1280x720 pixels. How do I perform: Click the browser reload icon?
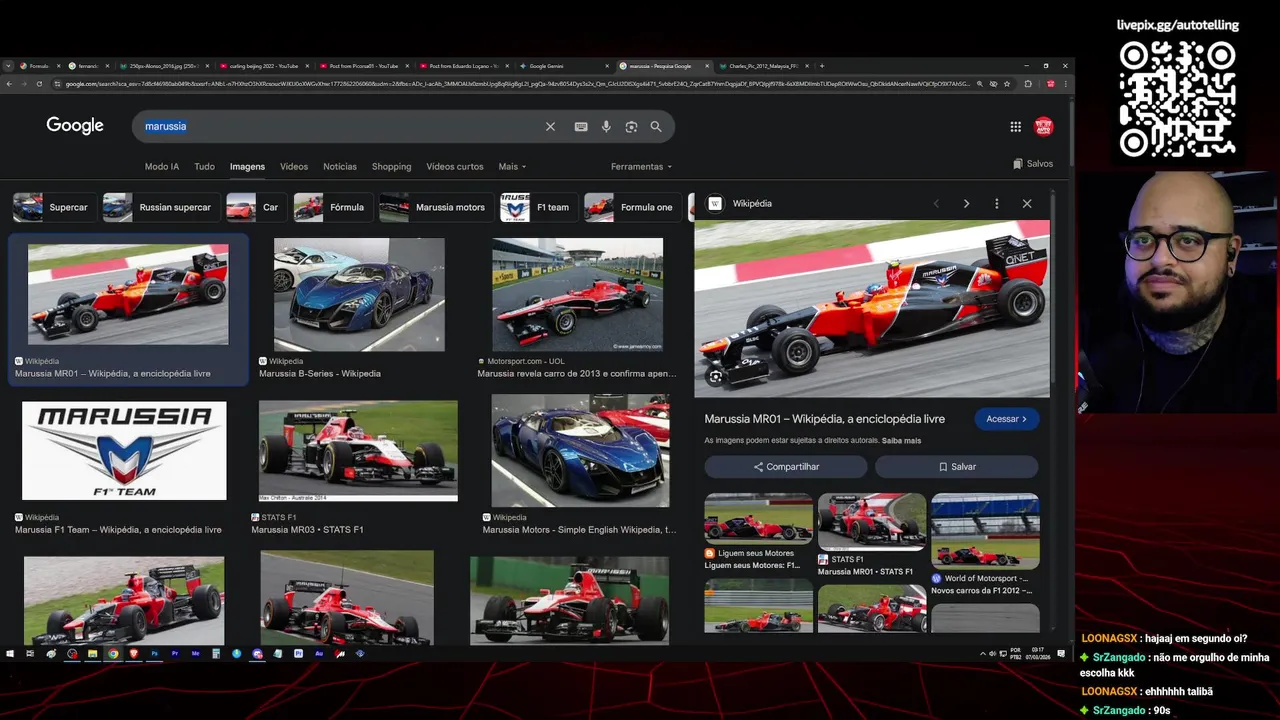coord(40,84)
